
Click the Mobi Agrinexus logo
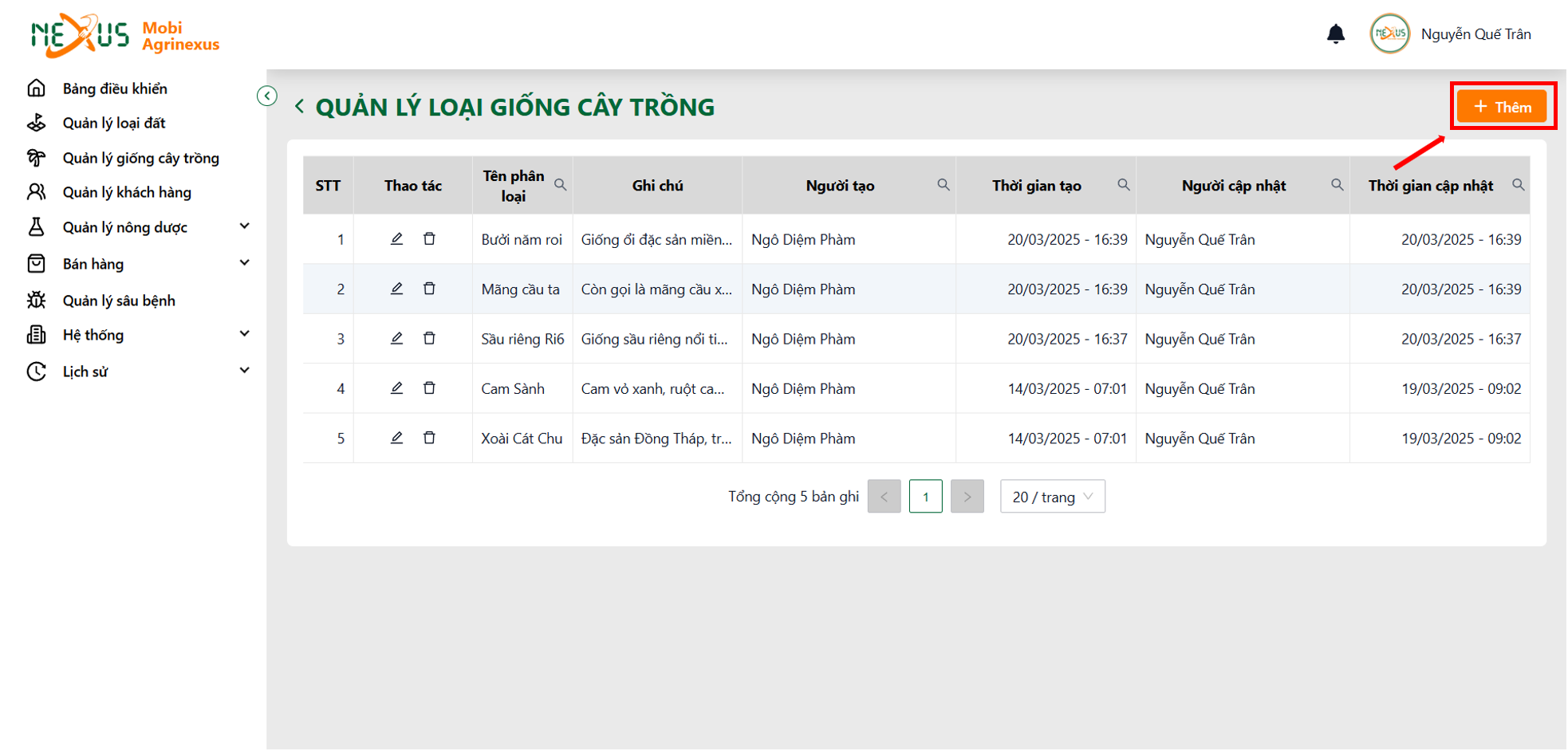tap(125, 36)
